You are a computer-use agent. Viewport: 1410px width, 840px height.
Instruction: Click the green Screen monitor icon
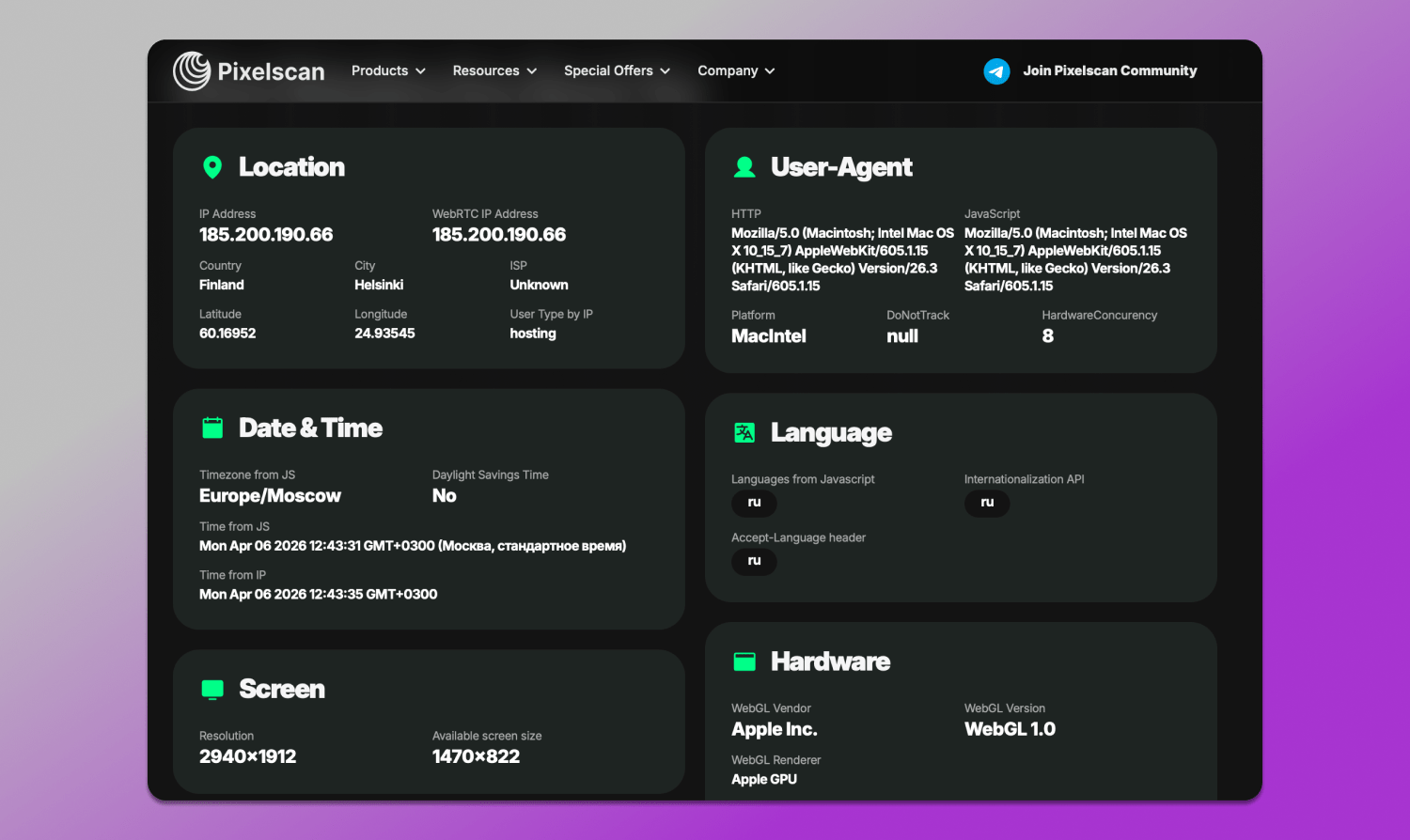point(213,690)
